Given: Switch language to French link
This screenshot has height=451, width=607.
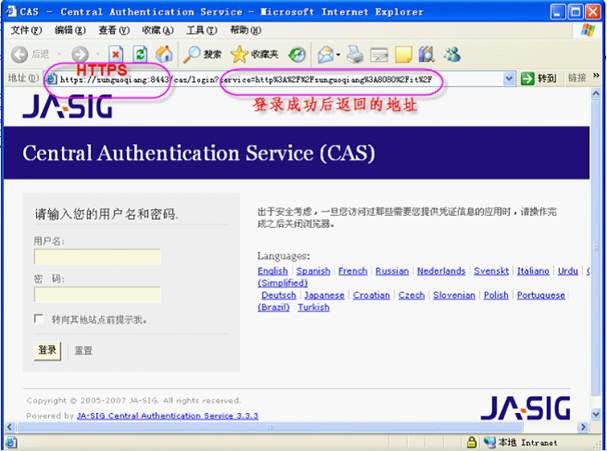Looking at the screenshot, I should [x=353, y=271].
